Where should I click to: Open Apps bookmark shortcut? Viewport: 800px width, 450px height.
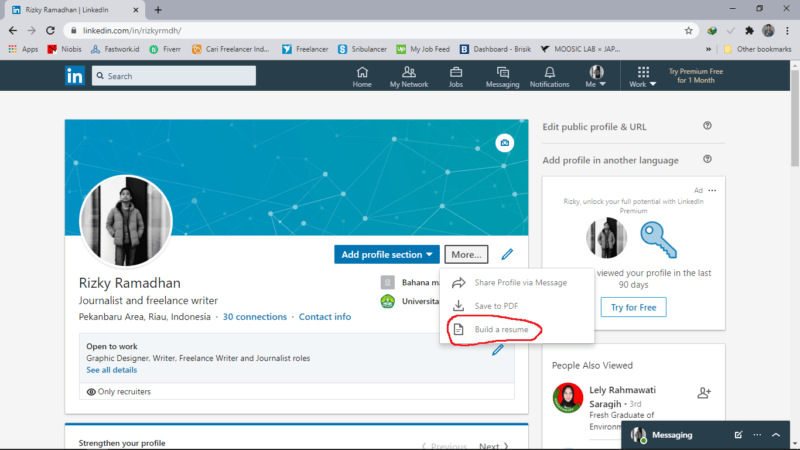[x=23, y=49]
